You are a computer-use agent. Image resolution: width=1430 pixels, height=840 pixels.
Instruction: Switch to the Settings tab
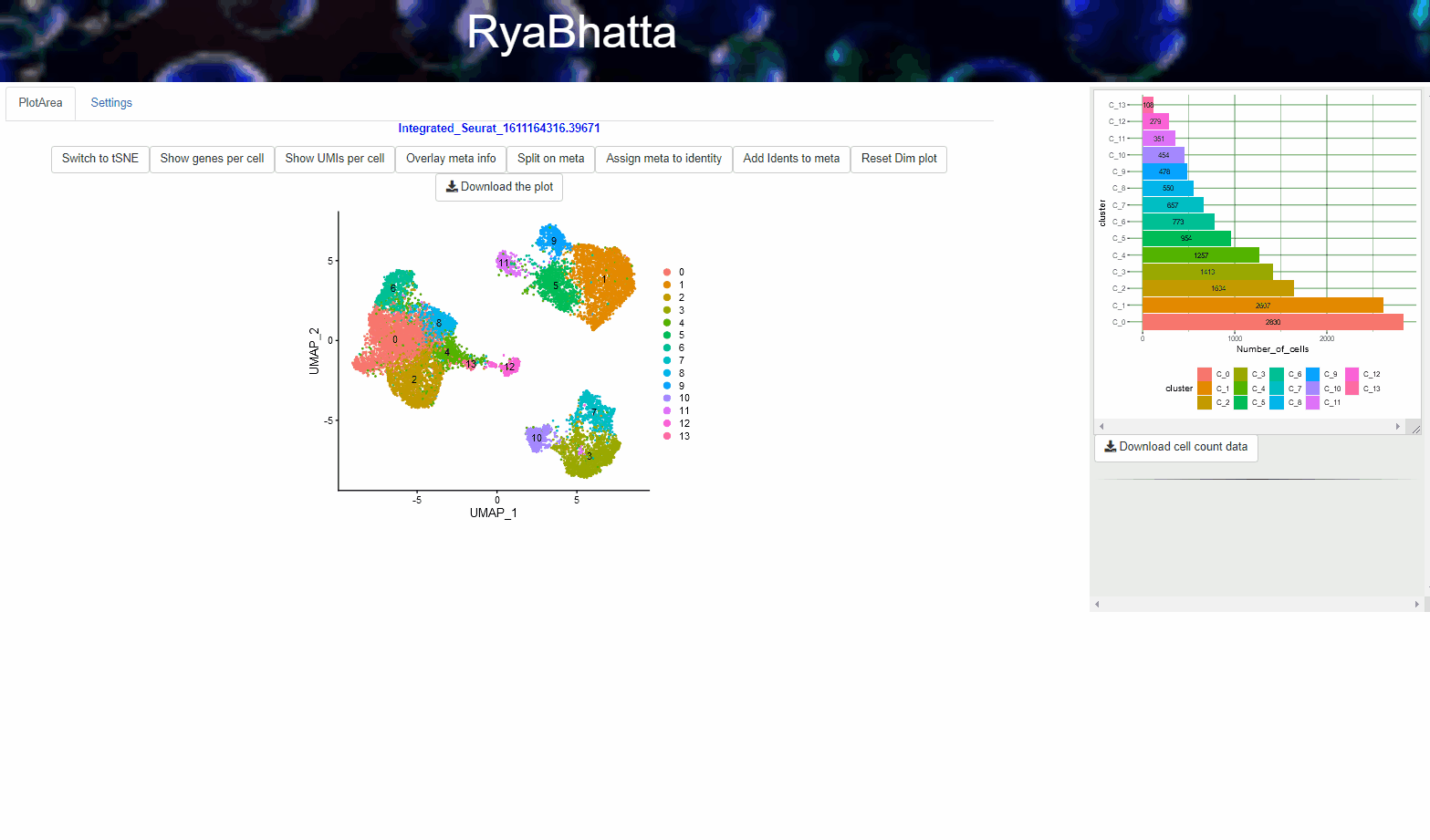point(111,103)
